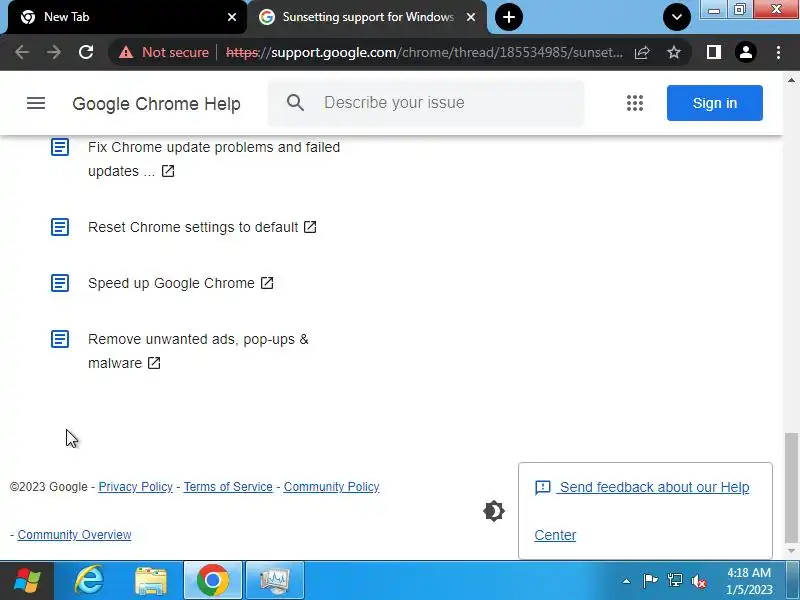Click scrollbar down arrow

(x=791, y=551)
